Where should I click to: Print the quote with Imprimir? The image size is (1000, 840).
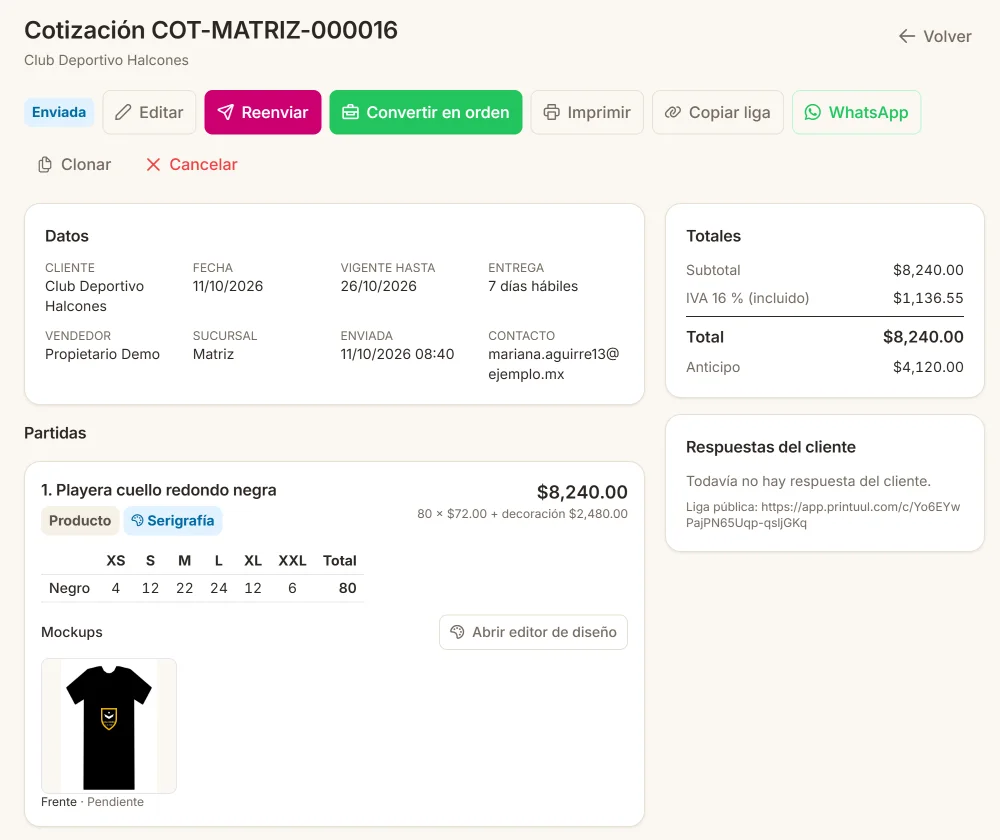pos(587,112)
